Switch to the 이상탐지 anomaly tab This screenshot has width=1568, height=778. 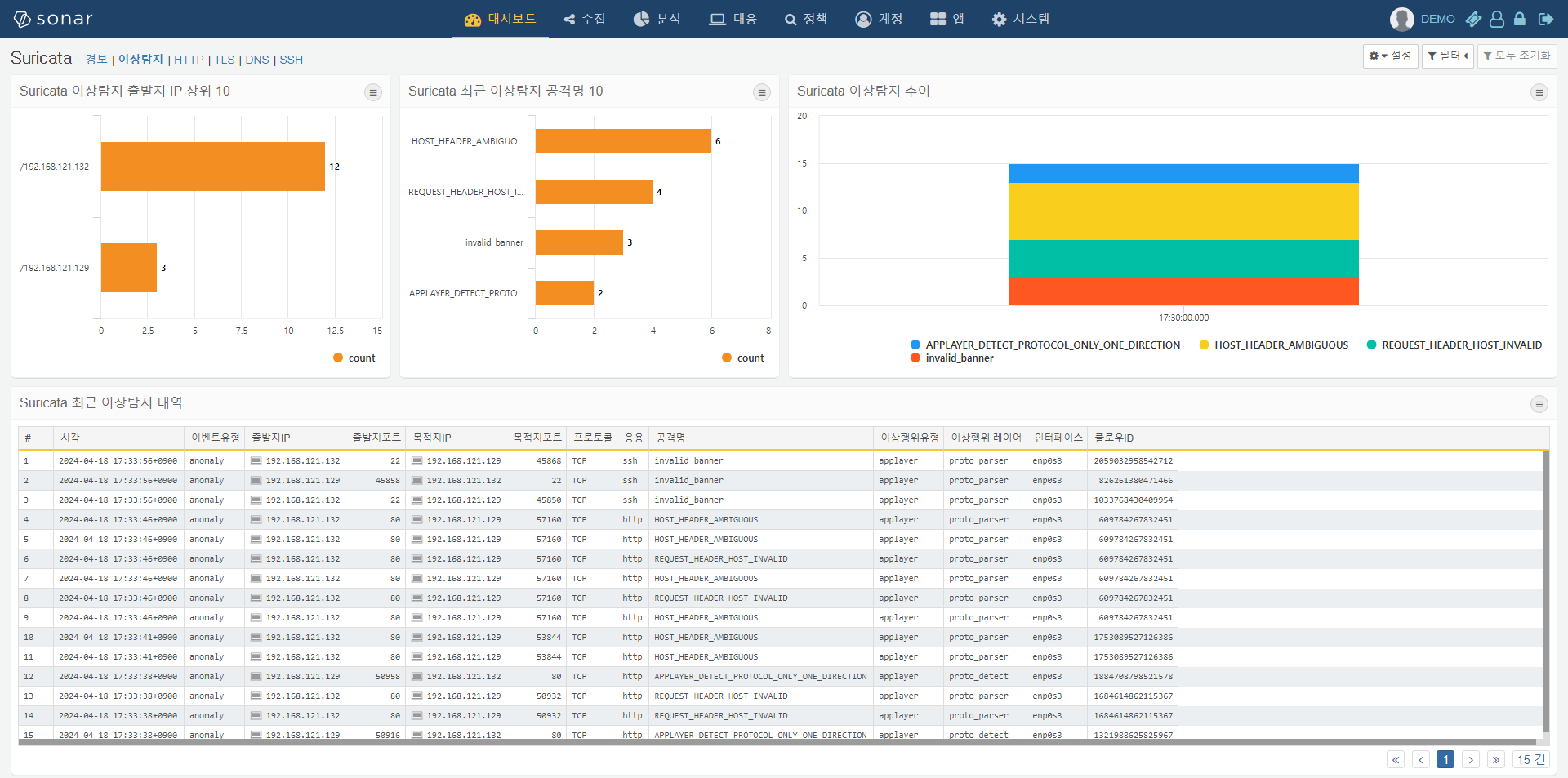(x=140, y=60)
